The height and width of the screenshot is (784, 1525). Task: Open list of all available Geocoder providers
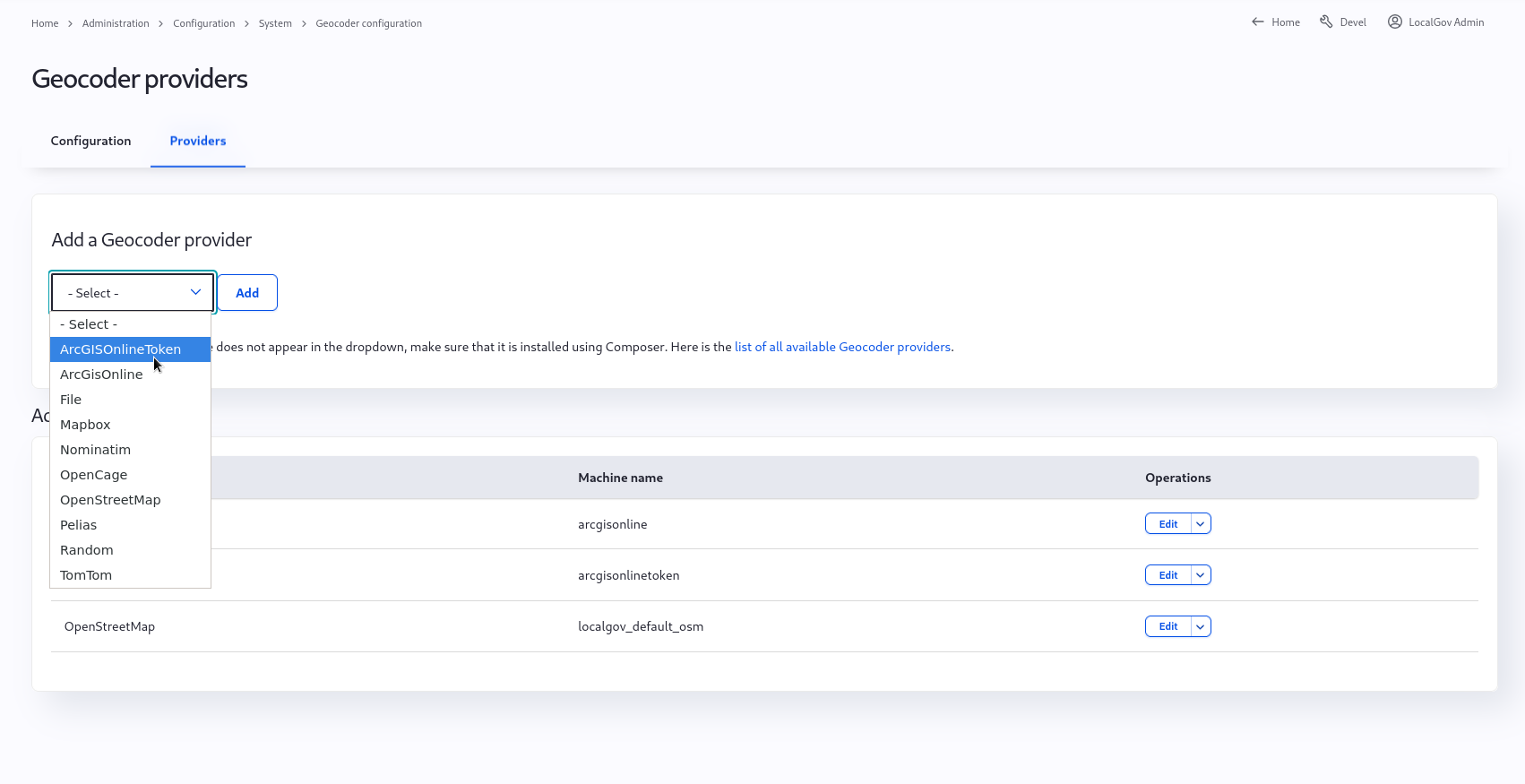tap(842, 347)
